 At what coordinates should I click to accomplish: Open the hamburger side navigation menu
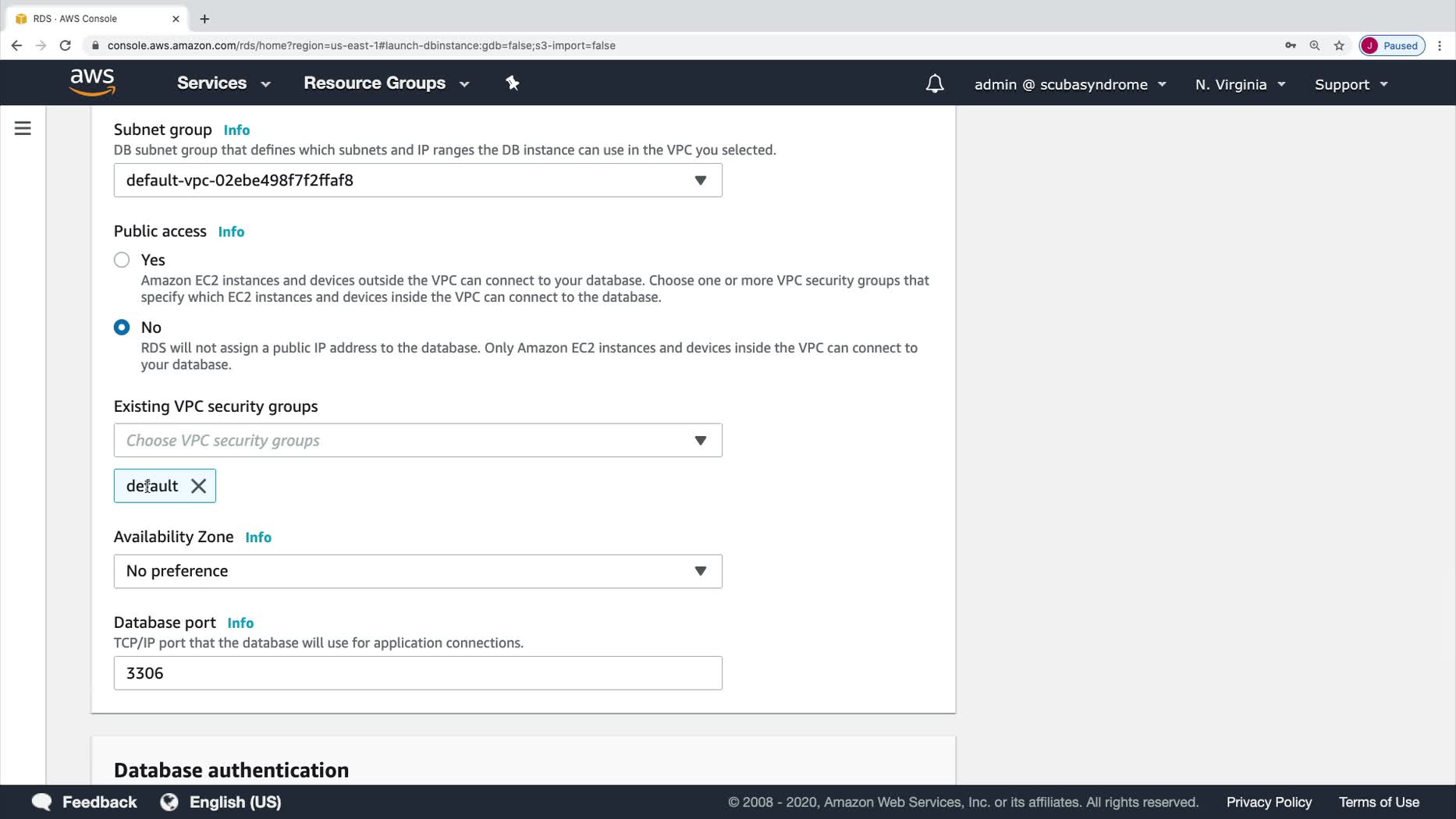point(23,129)
